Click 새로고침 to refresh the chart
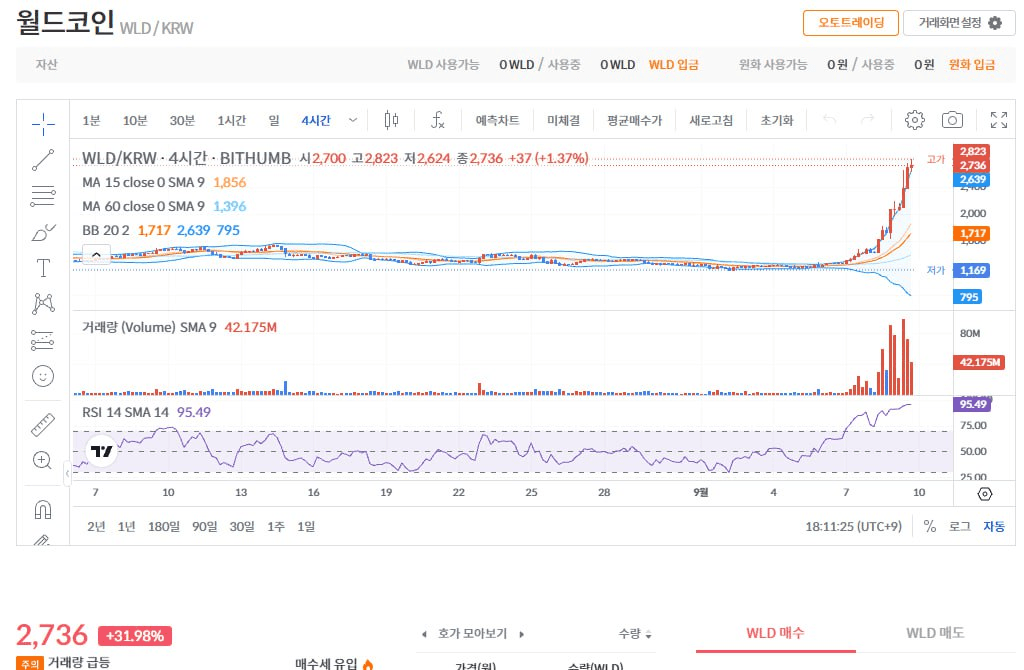1024x670 pixels. 711,120
